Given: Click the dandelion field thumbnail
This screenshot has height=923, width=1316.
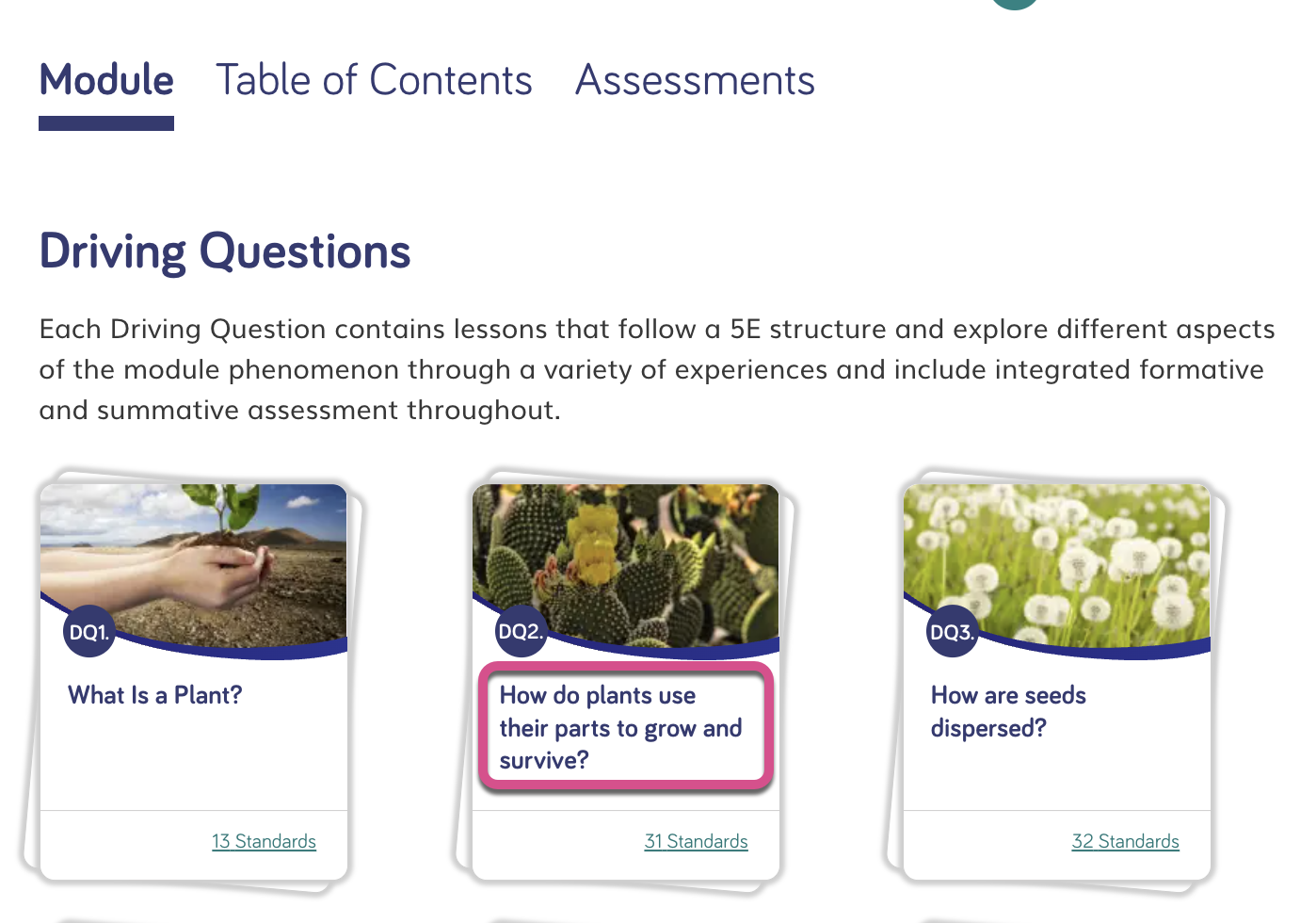Looking at the screenshot, I should pos(1057,565).
